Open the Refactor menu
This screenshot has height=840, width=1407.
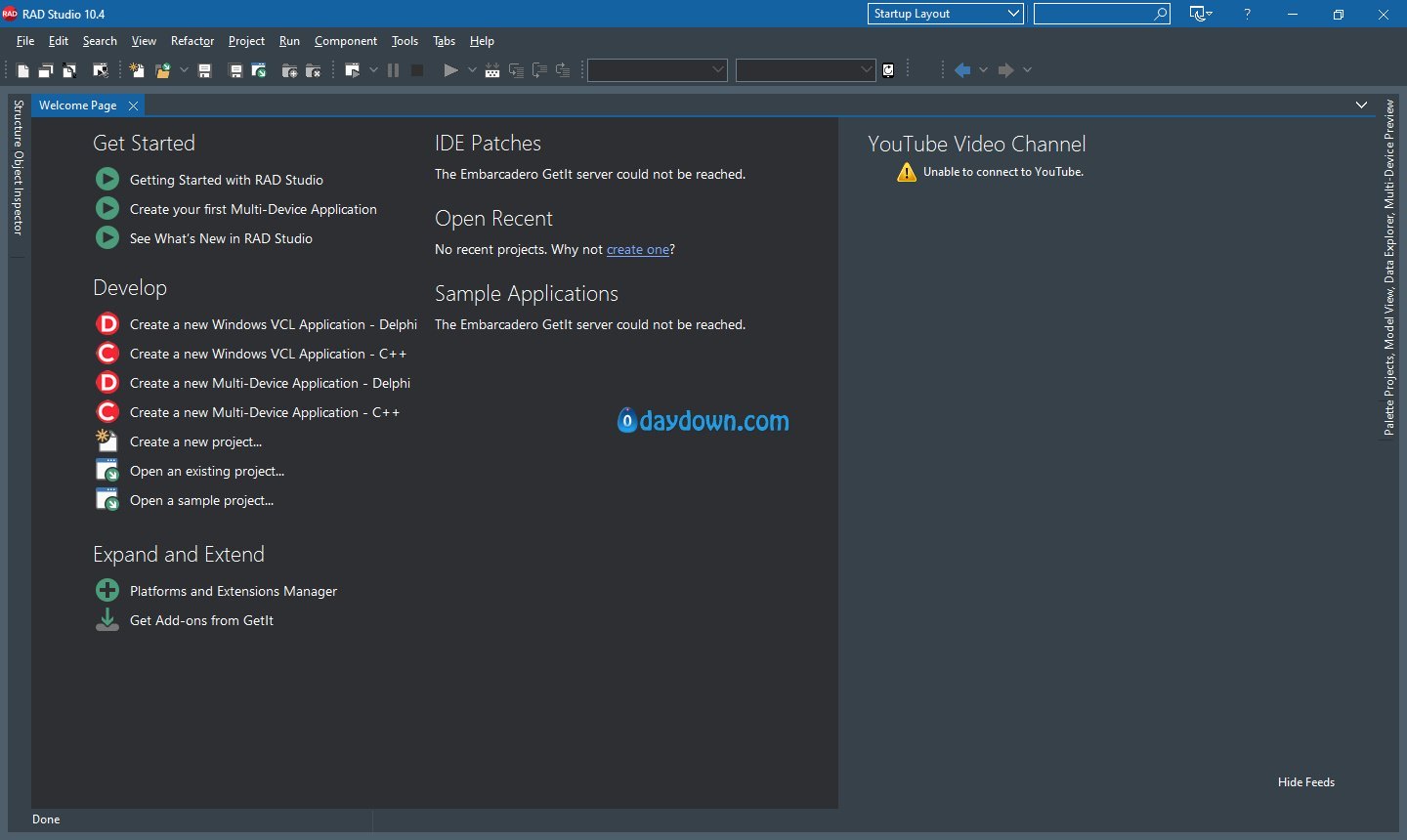192,41
